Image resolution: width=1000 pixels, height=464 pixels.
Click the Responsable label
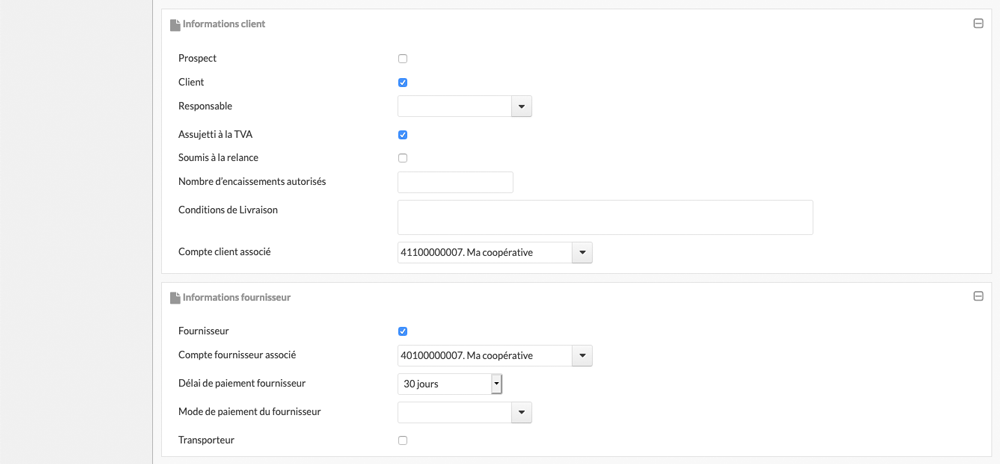(205, 106)
